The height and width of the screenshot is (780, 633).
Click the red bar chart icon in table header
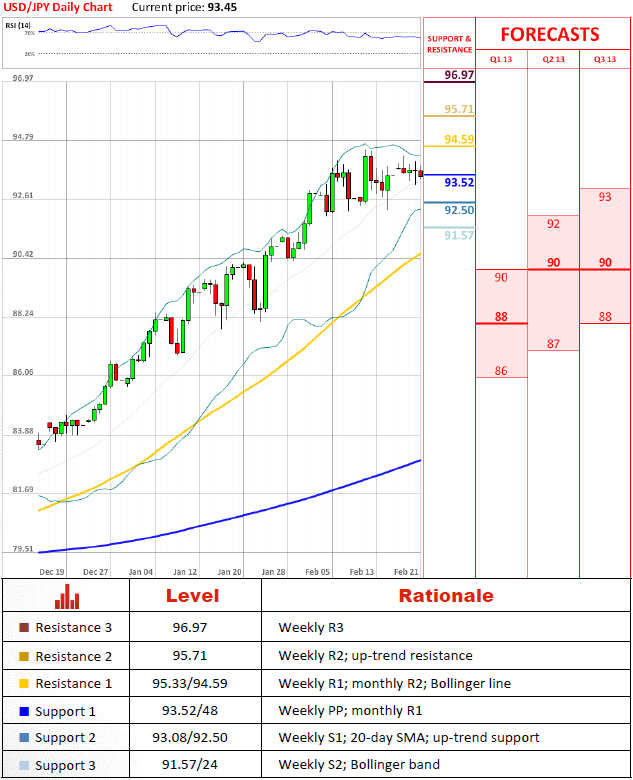(x=67, y=595)
